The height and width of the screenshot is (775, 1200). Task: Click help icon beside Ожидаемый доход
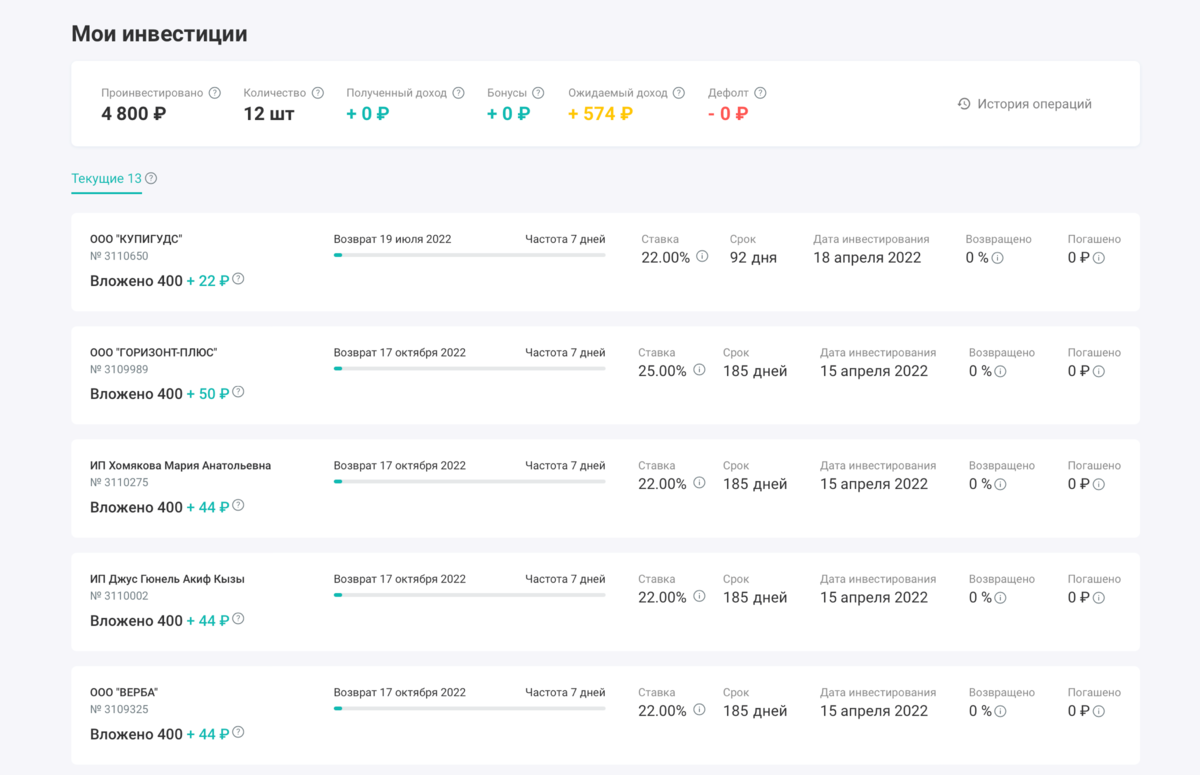pyautogui.click(x=679, y=93)
